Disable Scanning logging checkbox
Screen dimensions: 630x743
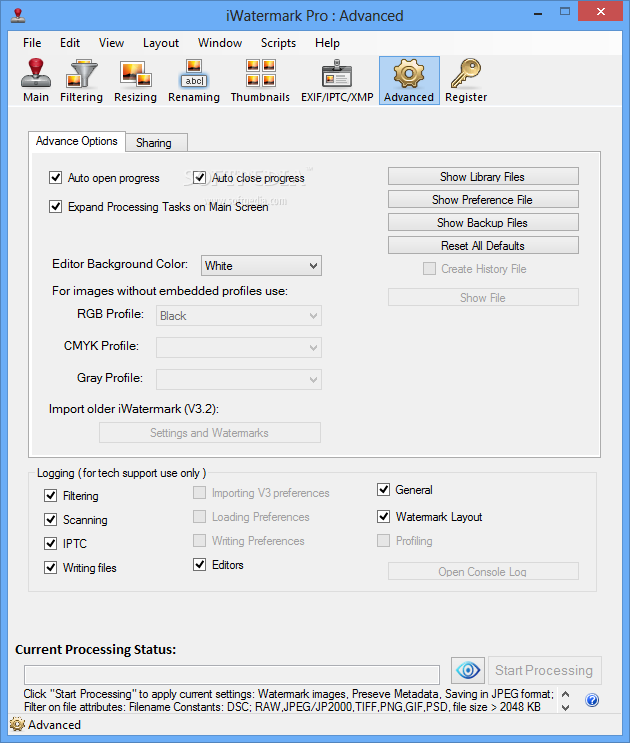tap(51, 520)
